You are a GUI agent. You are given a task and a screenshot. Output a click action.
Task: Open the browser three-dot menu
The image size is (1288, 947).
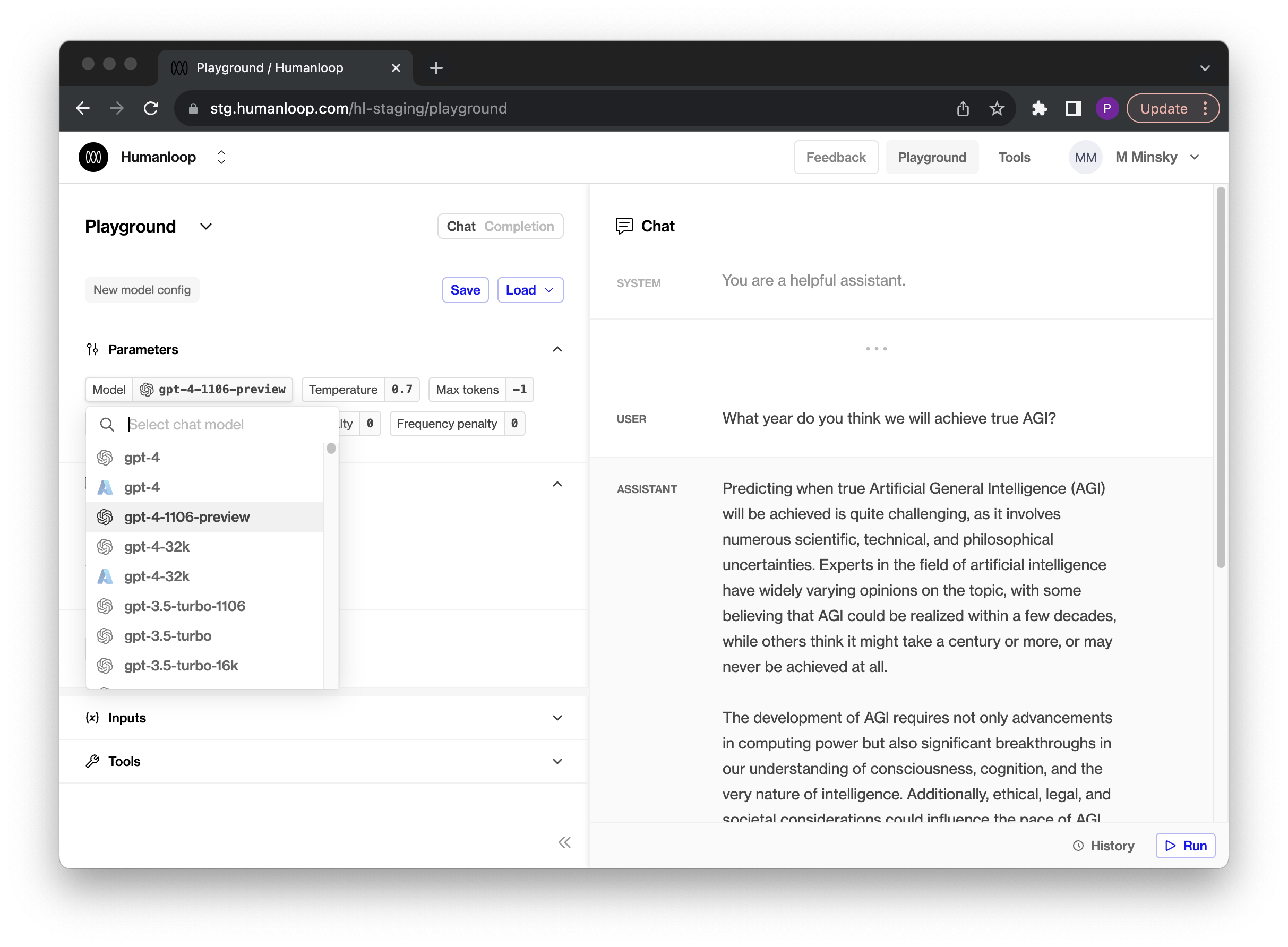(1205, 108)
